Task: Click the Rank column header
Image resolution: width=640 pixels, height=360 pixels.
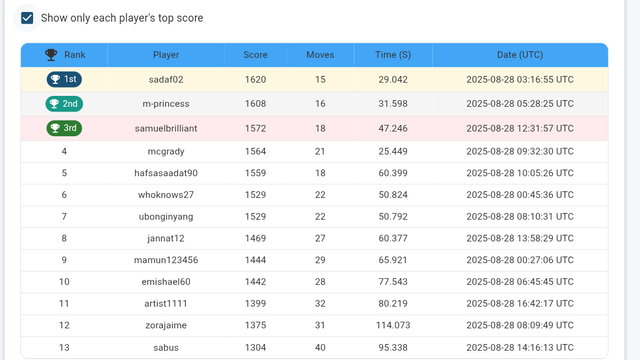Action: click(x=64, y=55)
